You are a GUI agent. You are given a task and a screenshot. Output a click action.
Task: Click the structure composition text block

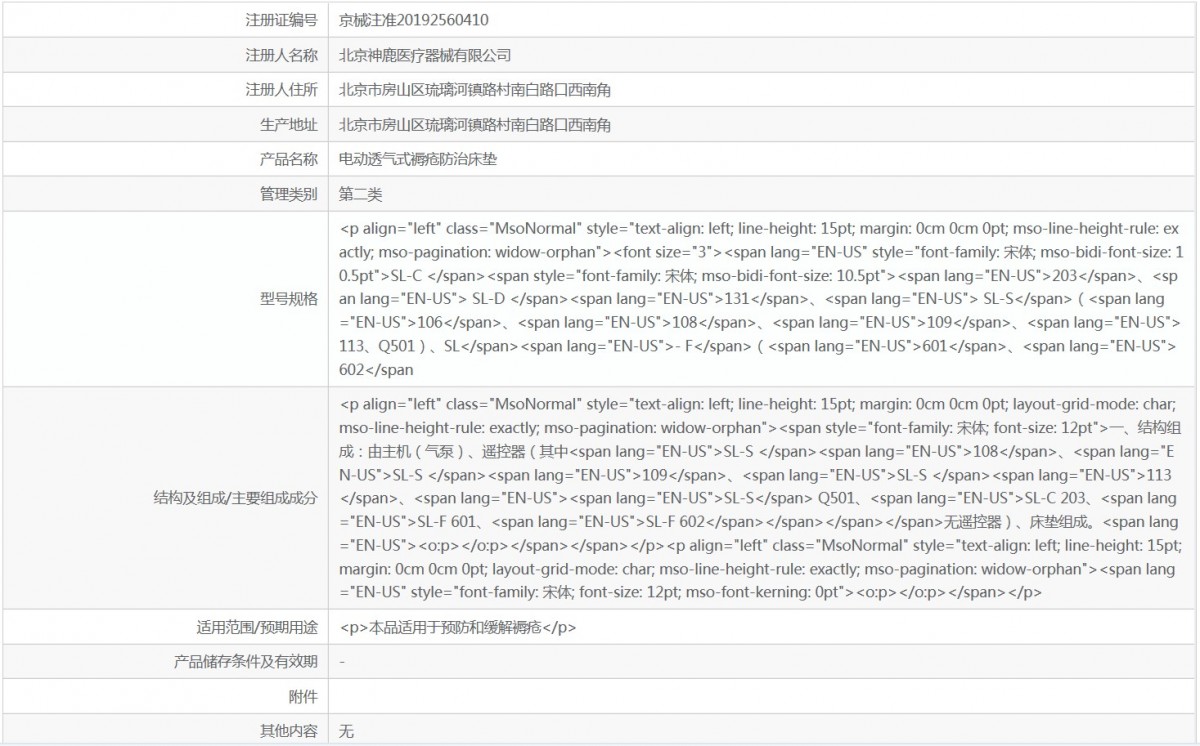762,498
